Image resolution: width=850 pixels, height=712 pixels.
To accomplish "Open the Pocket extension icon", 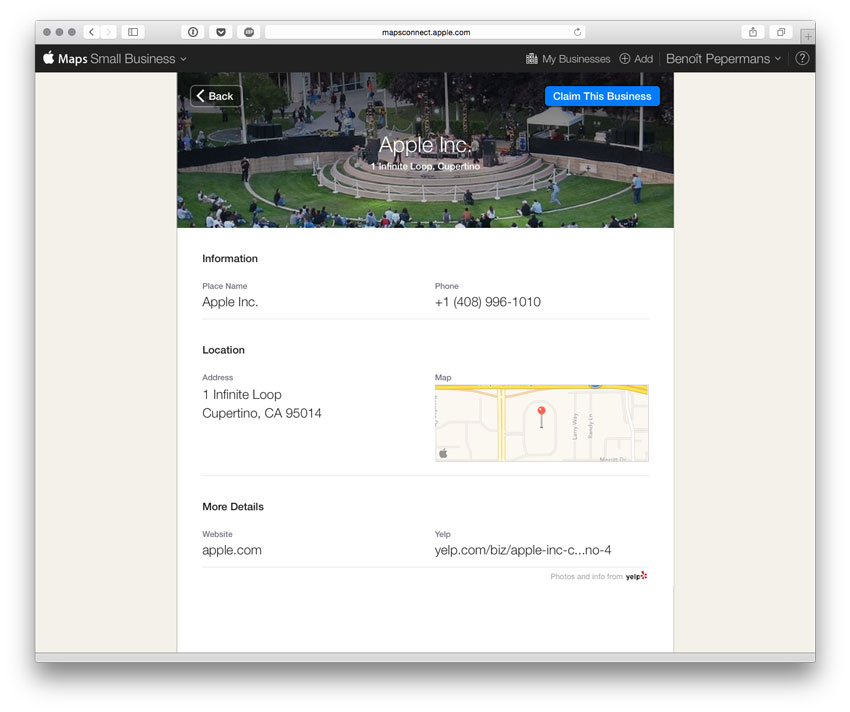I will click(221, 32).
